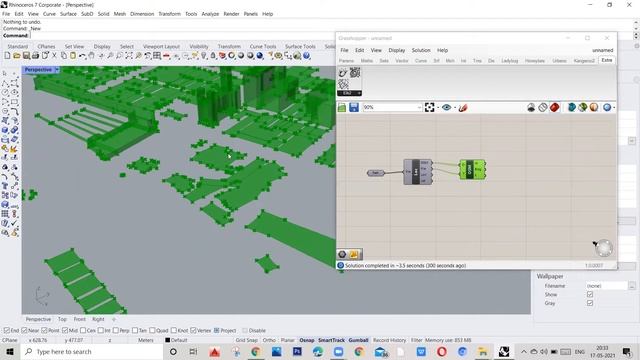Toggle the Wallpaper Gray checkbox
The width and height of the screenshot is (640, 360).
tap(590, 303)
